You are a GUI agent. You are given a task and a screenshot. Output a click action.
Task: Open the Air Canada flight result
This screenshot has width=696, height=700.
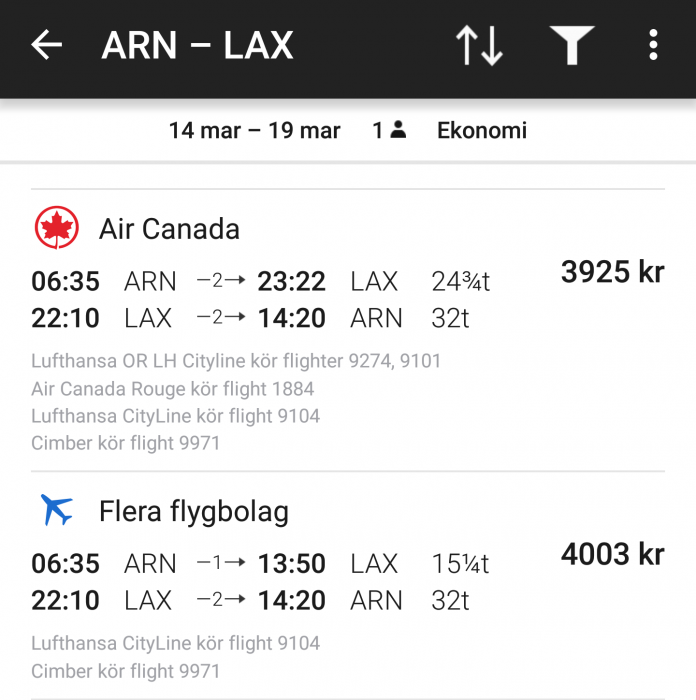coord(169,229)
